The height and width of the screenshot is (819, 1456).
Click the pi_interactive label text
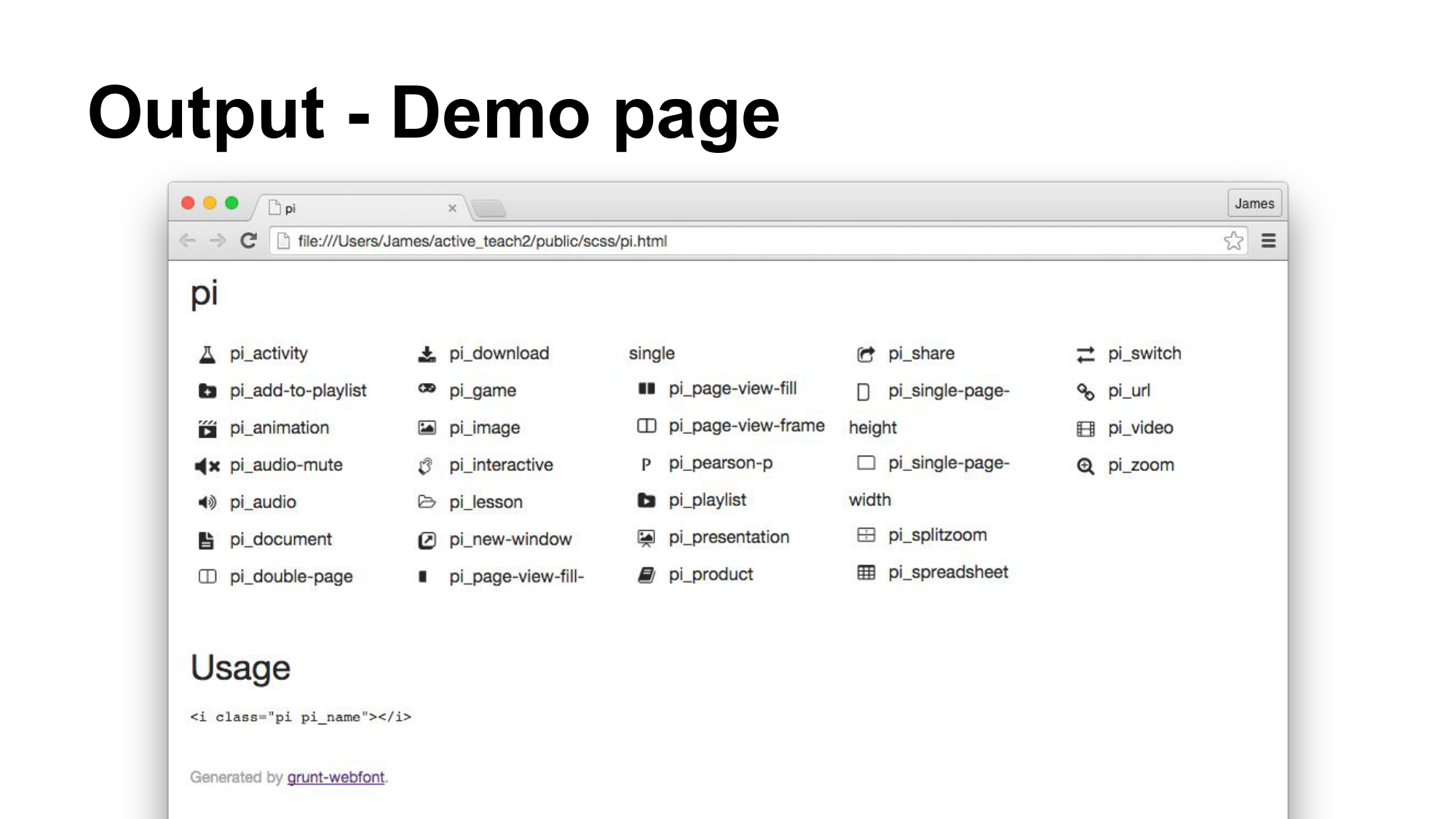(501, 465)
